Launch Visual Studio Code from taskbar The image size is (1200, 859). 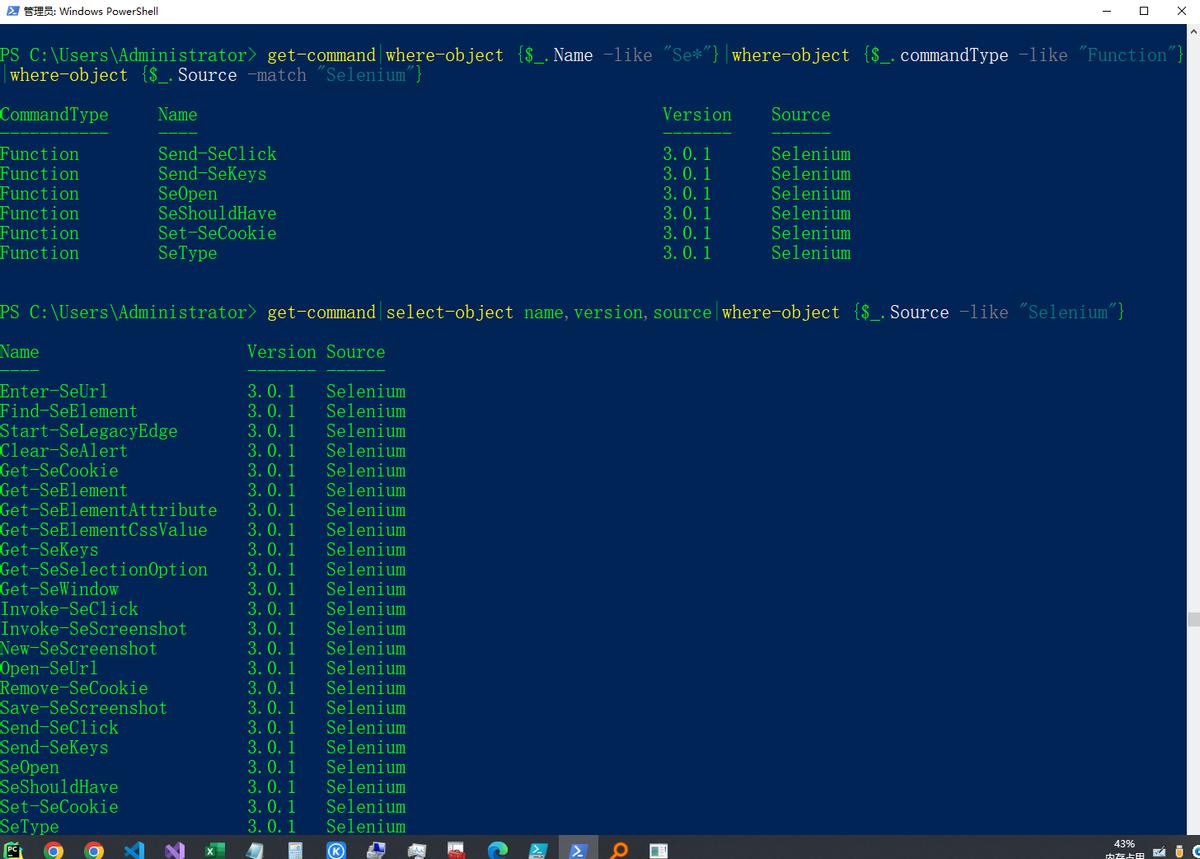(x=134, y=850)
